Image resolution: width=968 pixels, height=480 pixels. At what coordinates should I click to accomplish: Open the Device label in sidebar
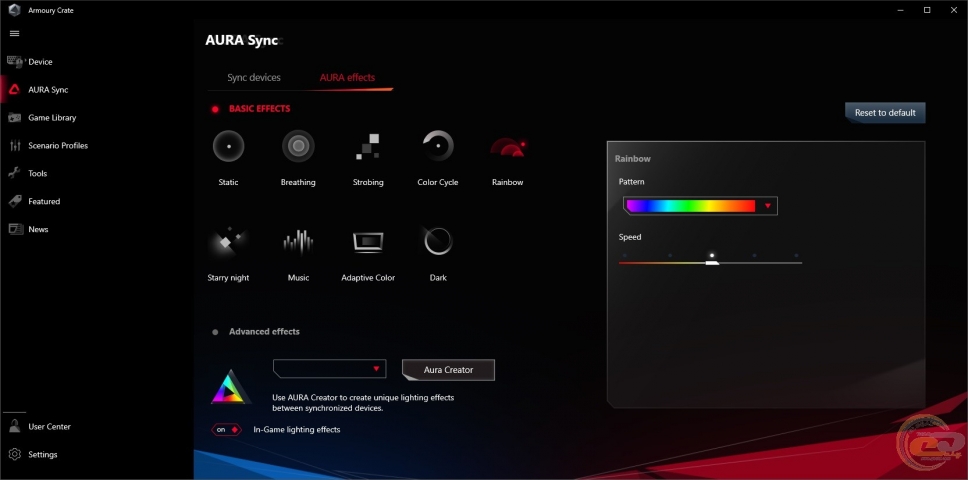coord(40,62)
